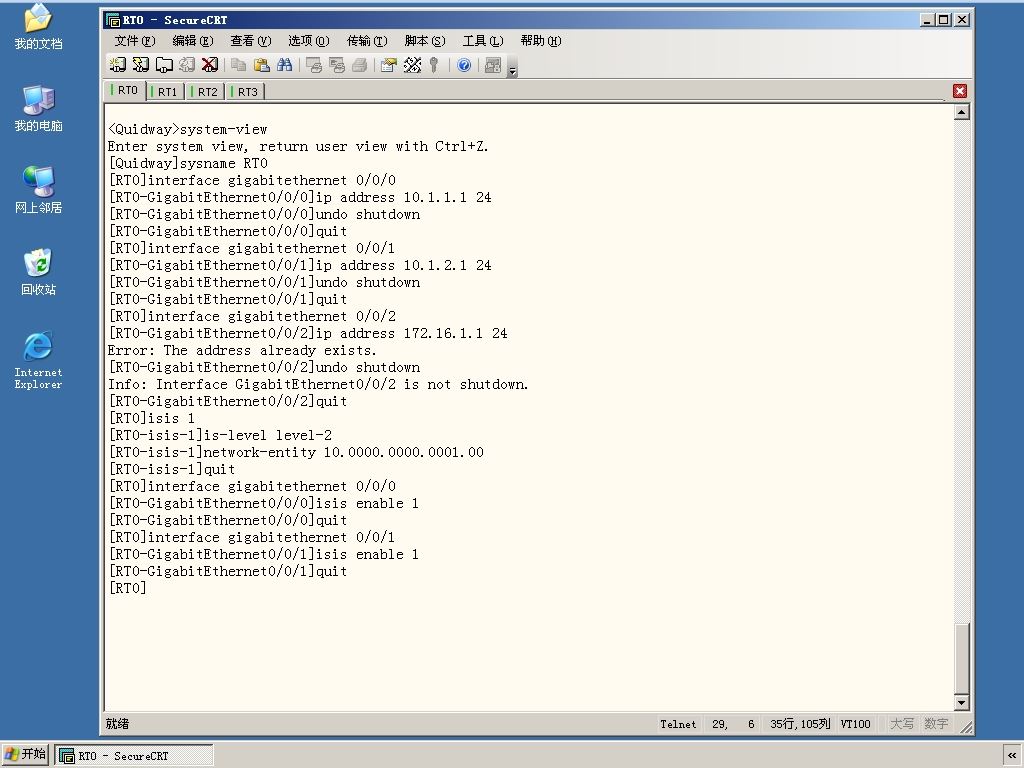Screen dimensions: 1024x768
Task: Click the taskbar tray expand chevron
Action: [x=1012, y=756]
